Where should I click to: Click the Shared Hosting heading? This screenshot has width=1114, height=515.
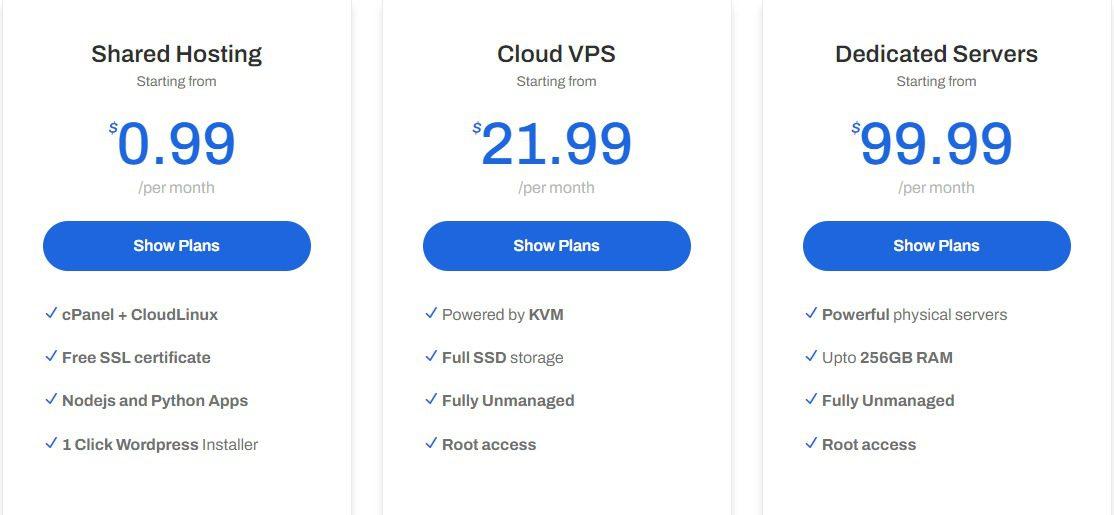177,54
